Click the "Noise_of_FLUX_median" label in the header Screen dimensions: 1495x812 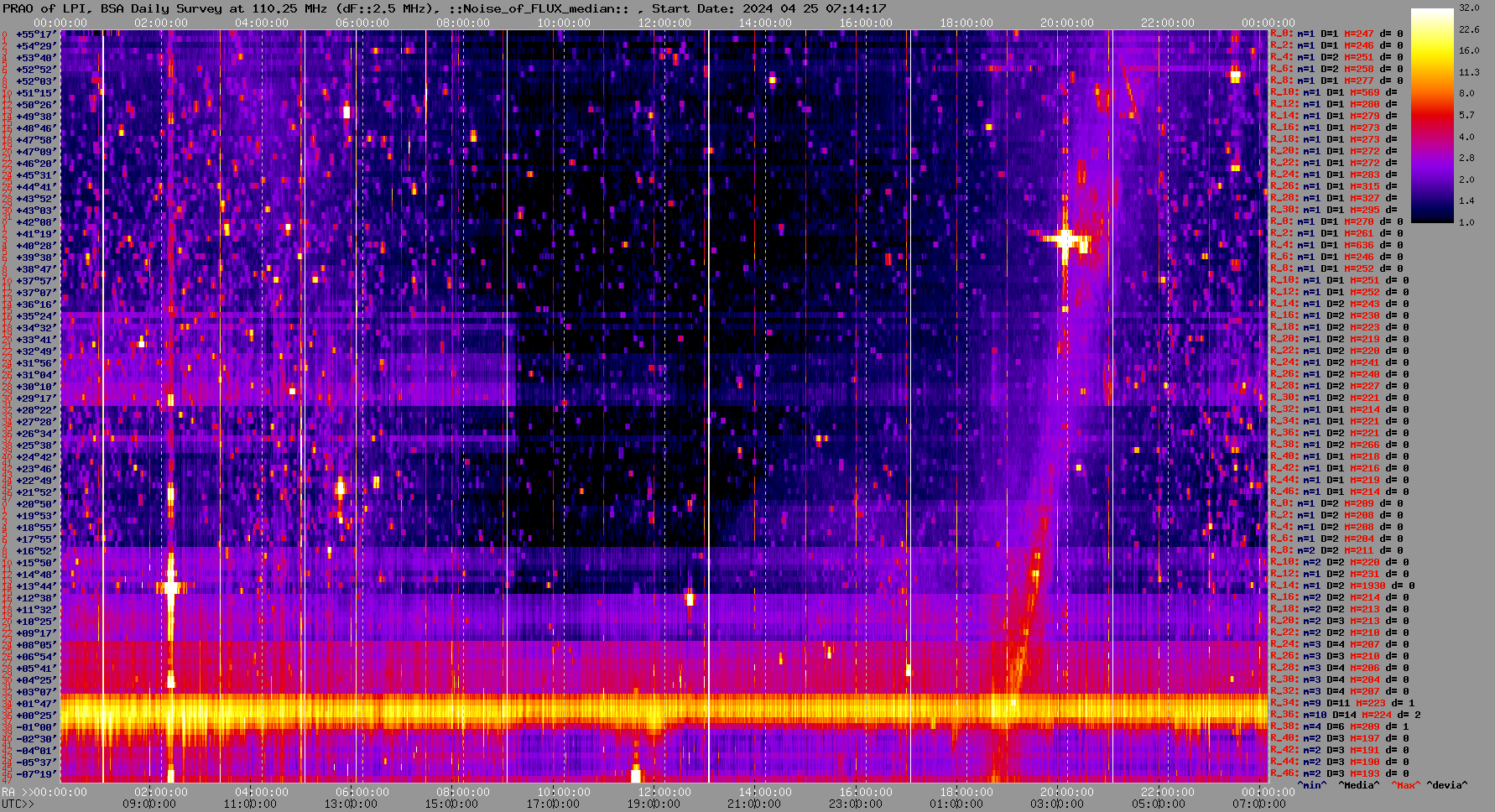coord(540,8)
